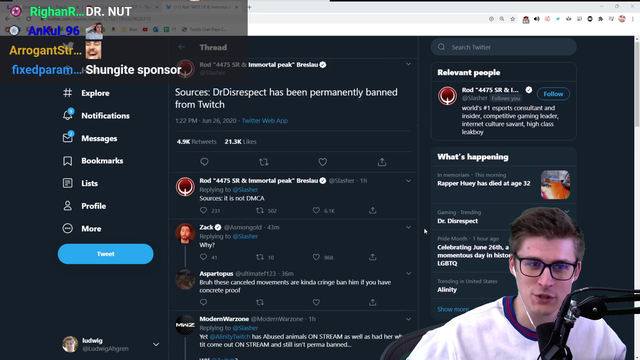
Task: Retweet the main DrDisrespect tweet
Action: coord(264,162)
